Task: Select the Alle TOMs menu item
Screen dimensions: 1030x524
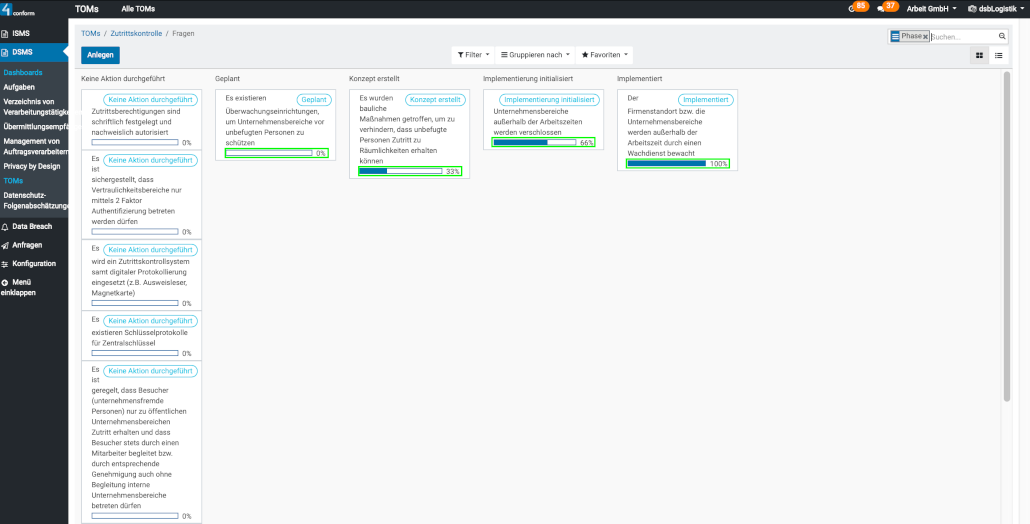Action: click(138, 8)
